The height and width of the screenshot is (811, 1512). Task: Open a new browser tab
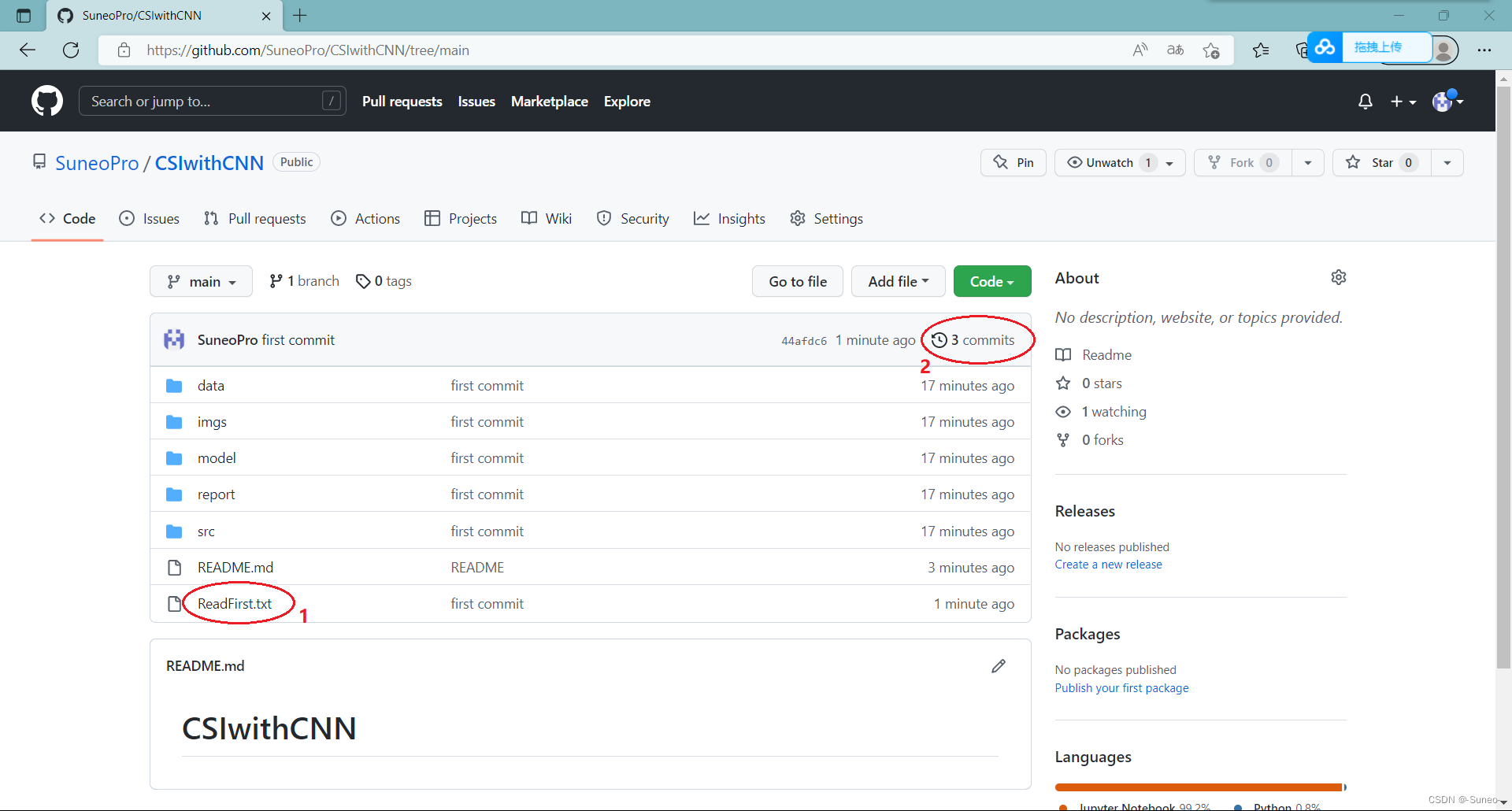tap(300, 15)
